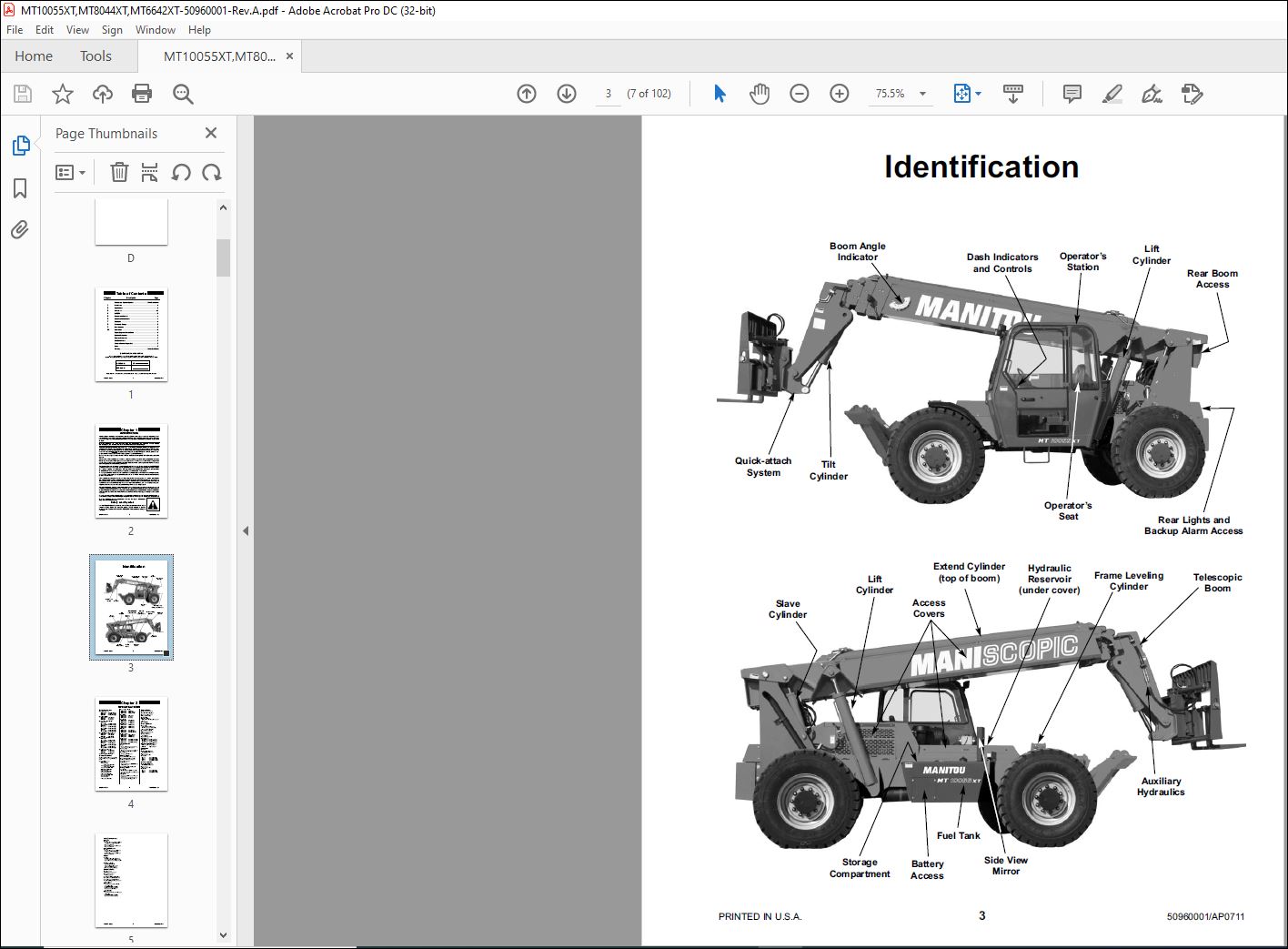Collapse the navigation pane arrow

point(245,530)
